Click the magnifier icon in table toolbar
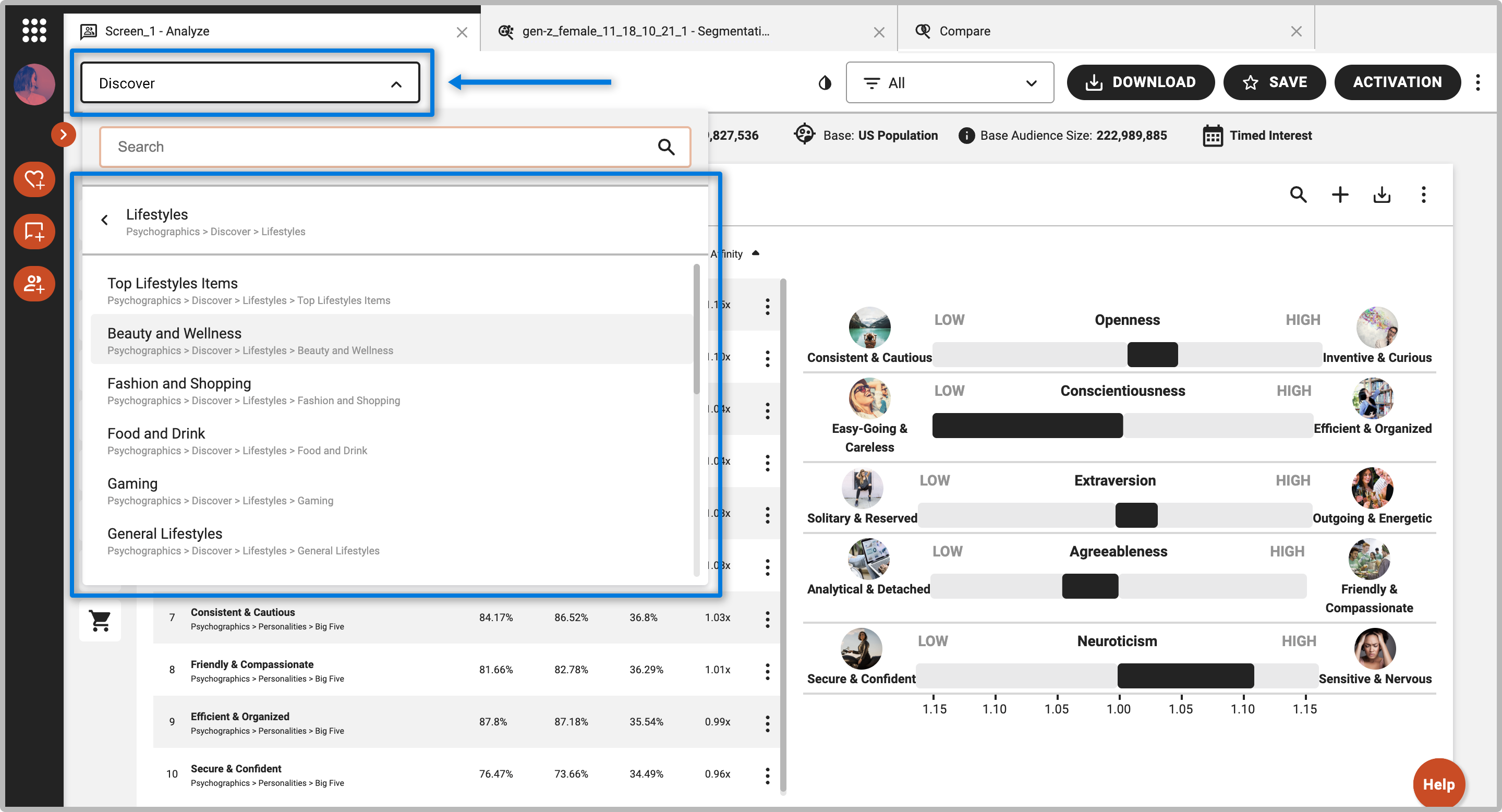1502x812 pixels. point(1298,195)
